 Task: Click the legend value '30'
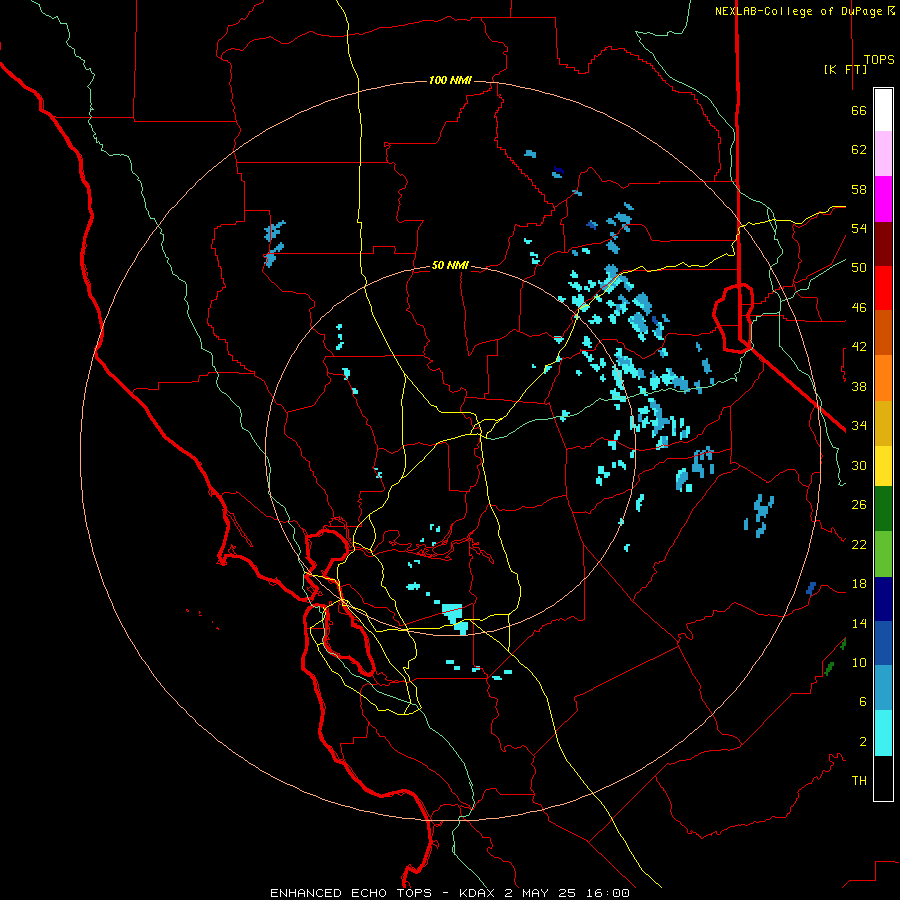[859, 465]
